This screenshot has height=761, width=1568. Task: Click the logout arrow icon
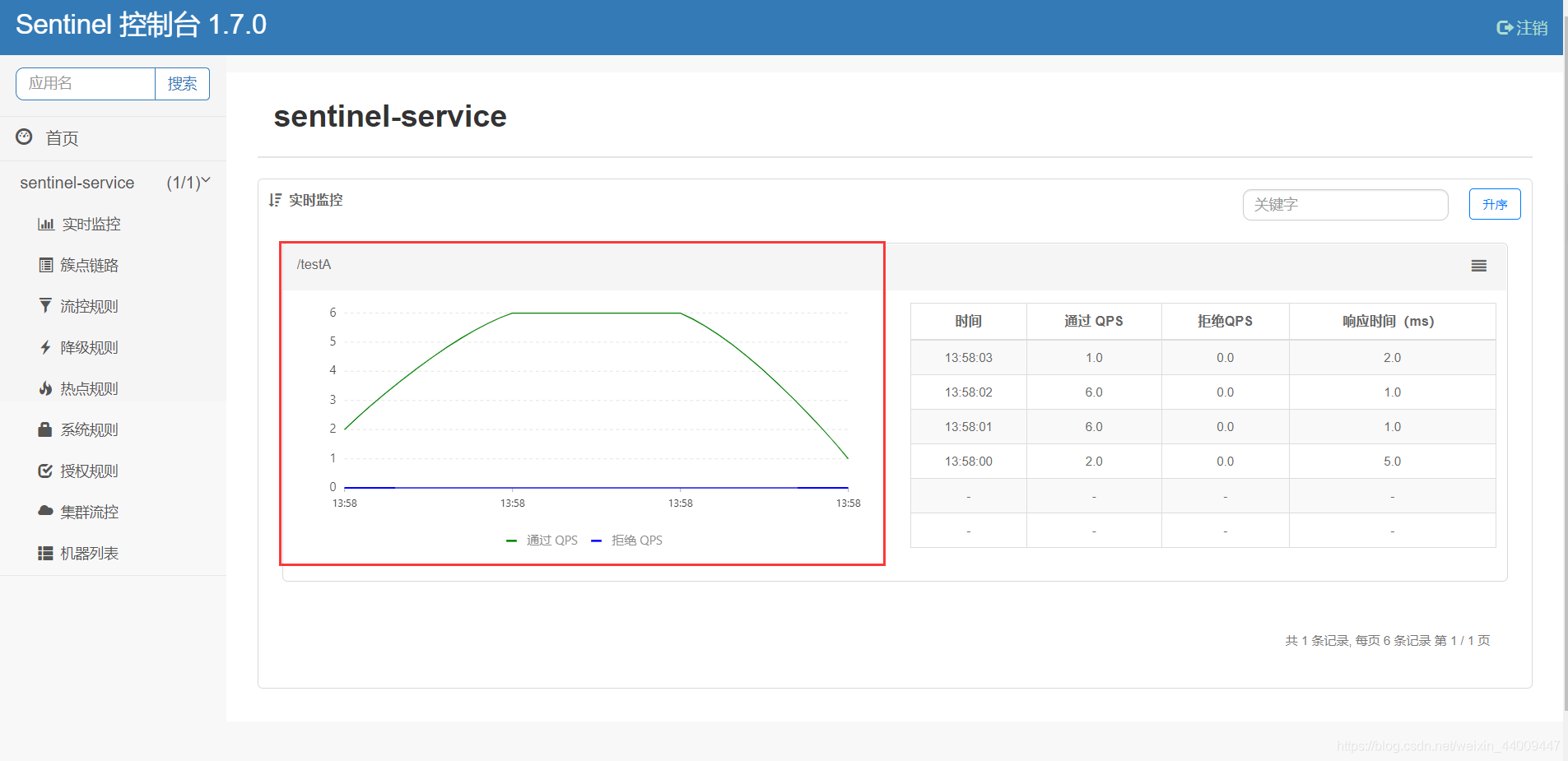[1505, 28]
